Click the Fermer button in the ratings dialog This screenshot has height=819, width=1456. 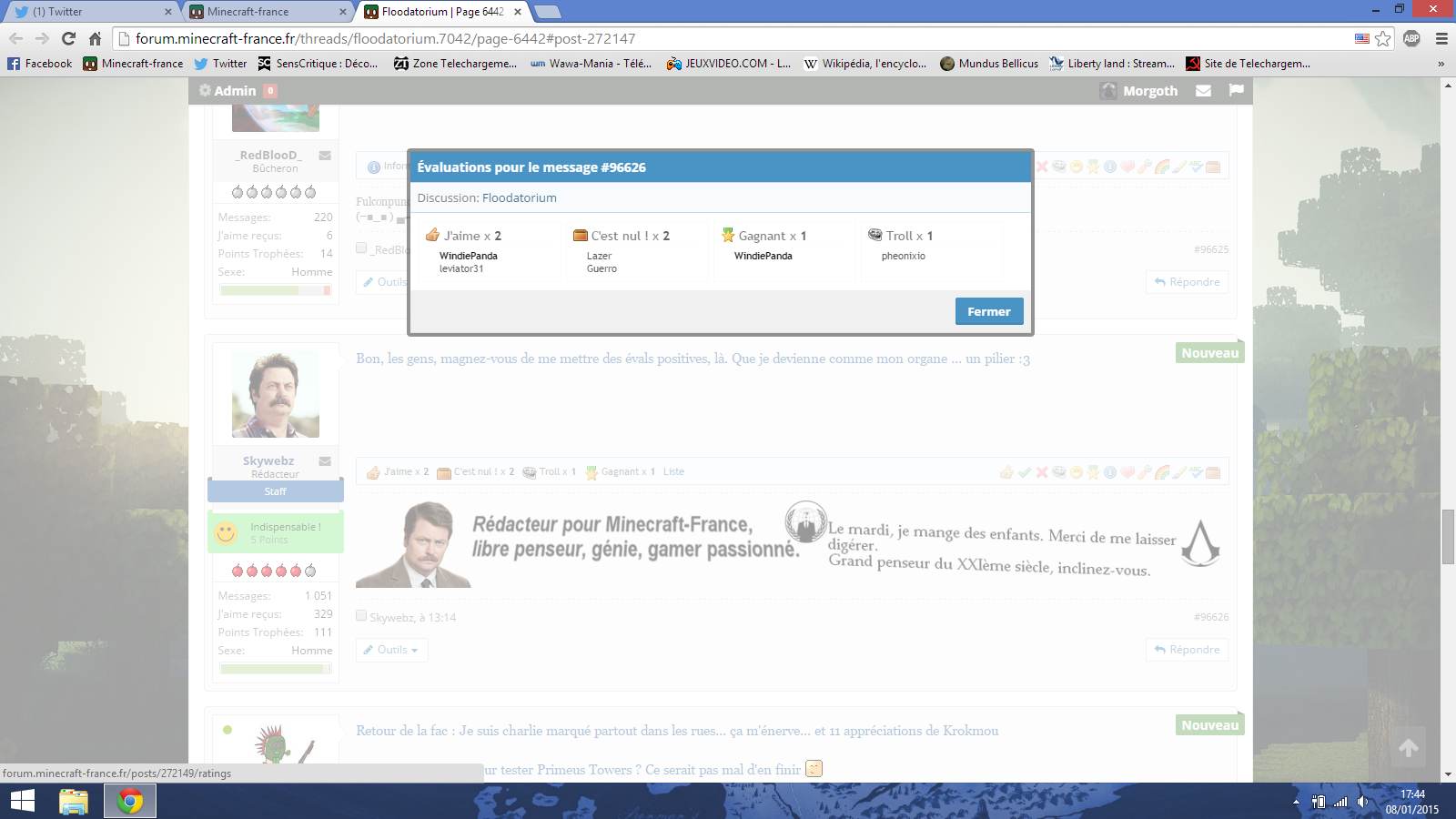988,311
